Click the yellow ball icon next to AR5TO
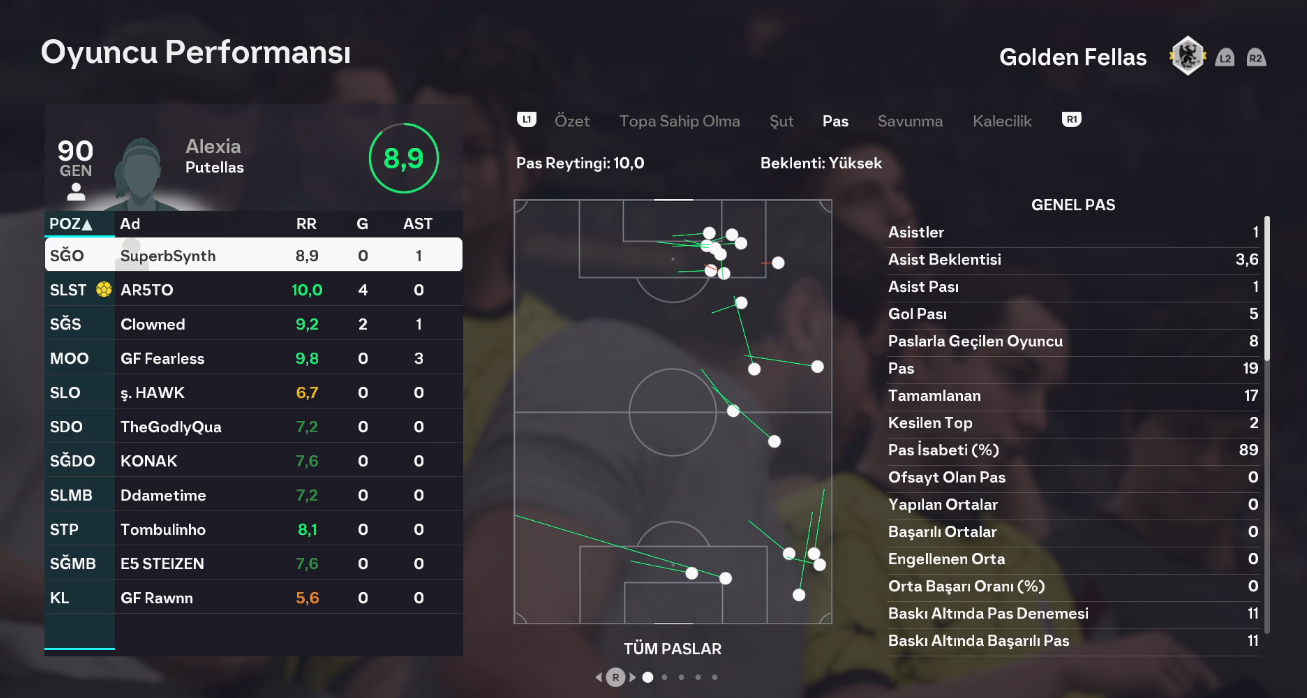Viewport: 1307px width, 698px height. pos(103,290)
